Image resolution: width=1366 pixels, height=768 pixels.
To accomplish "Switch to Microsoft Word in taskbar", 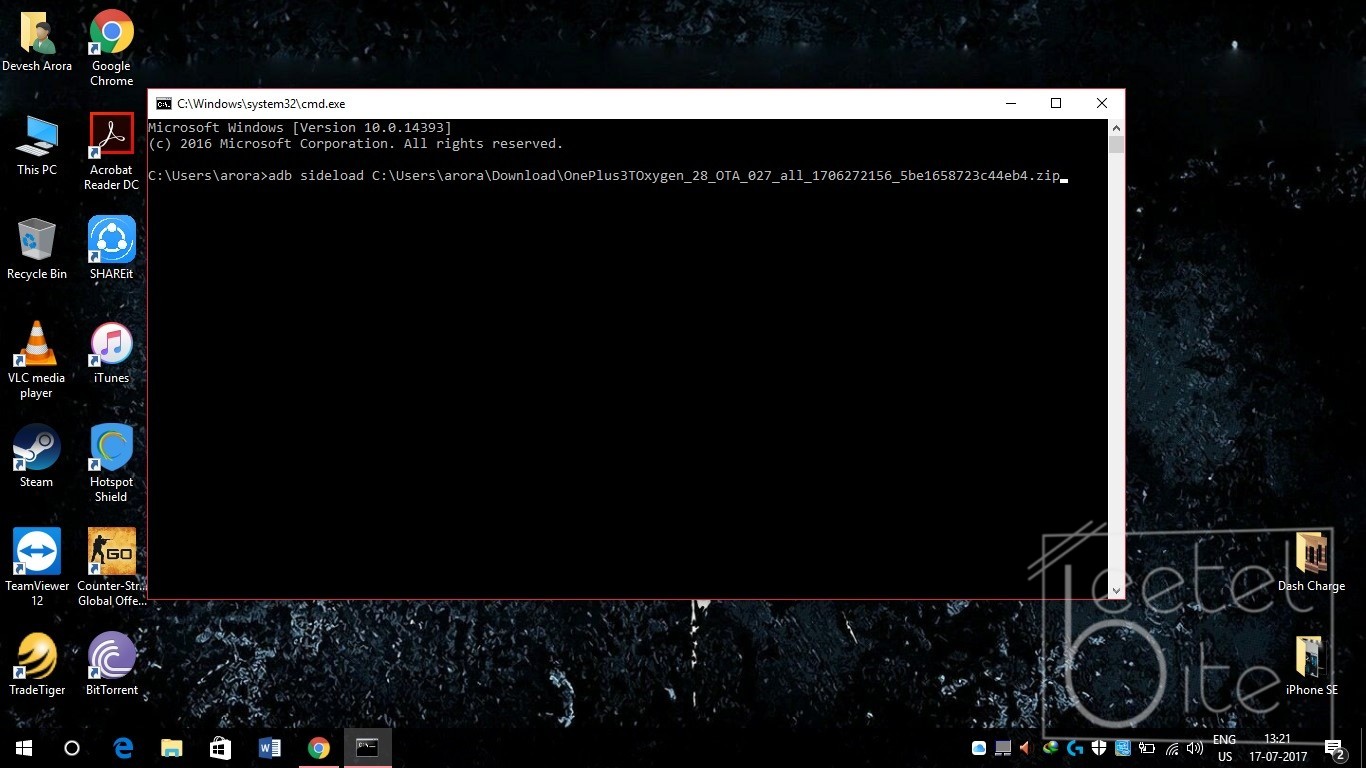I will [269, 748].
